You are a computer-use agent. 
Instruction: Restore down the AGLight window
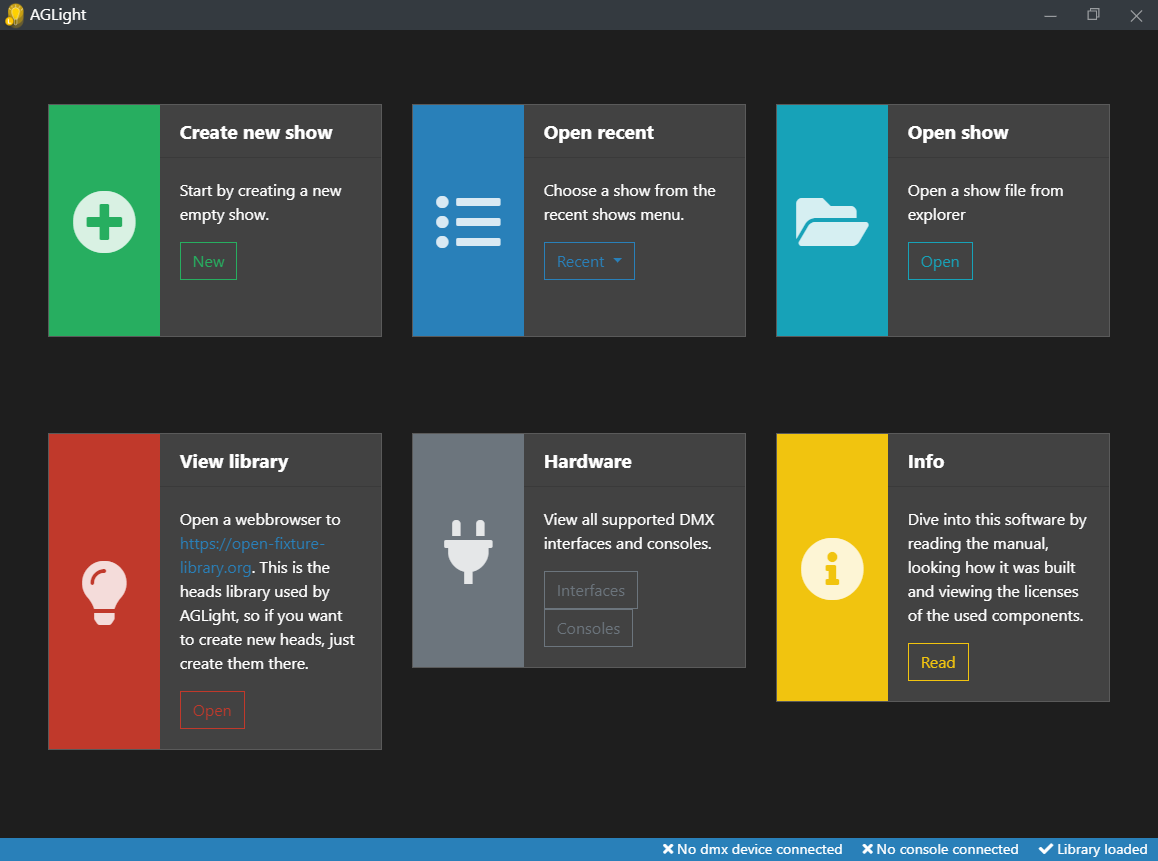tap(1093, 15)
